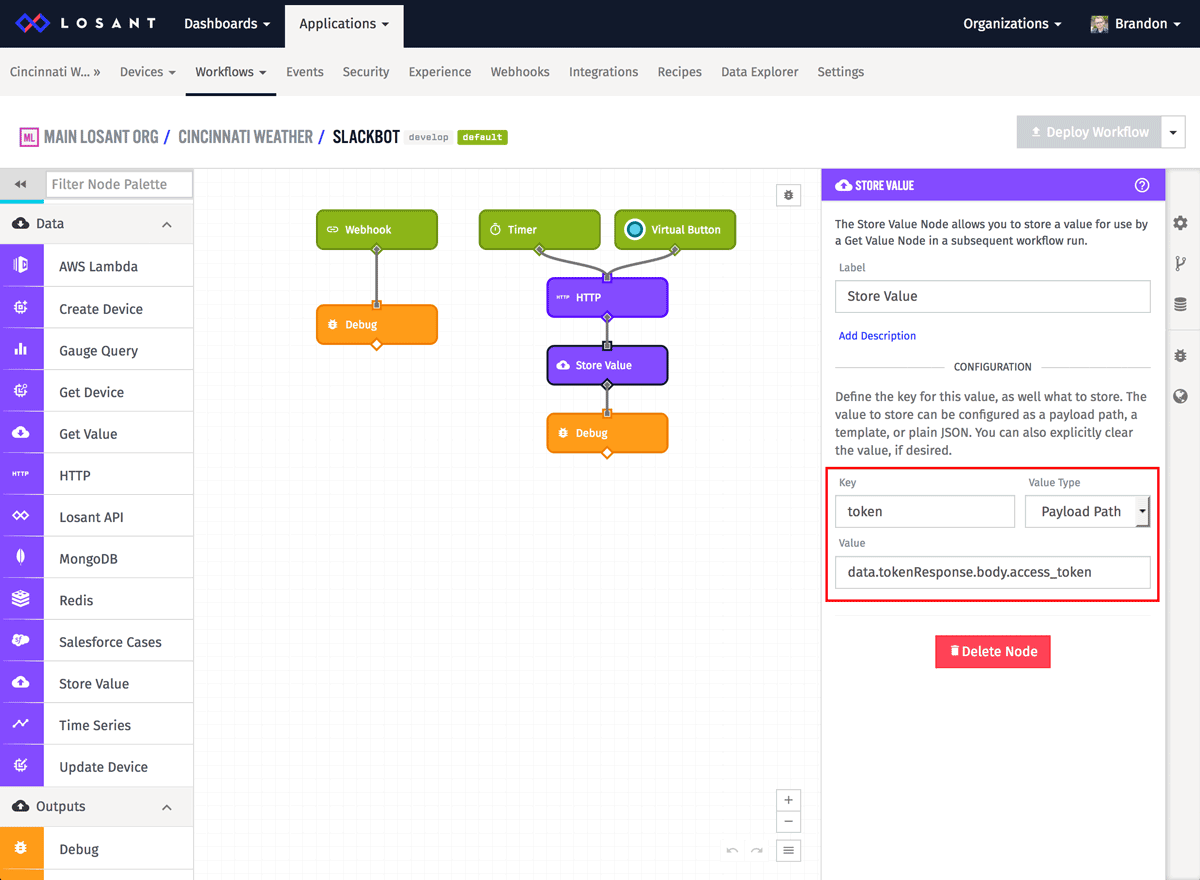Open the versions branch side tab
Viewport: 1200px width, 880px height.
click(1181, 264)
